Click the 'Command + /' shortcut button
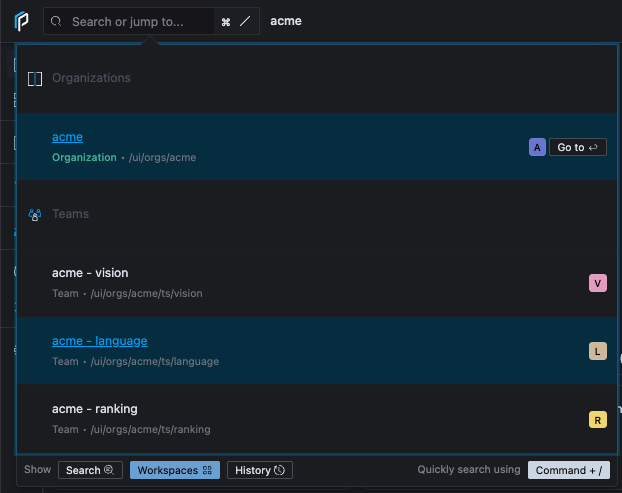The width and height of the screenshot is (622, 493). (x=568, y=470)
